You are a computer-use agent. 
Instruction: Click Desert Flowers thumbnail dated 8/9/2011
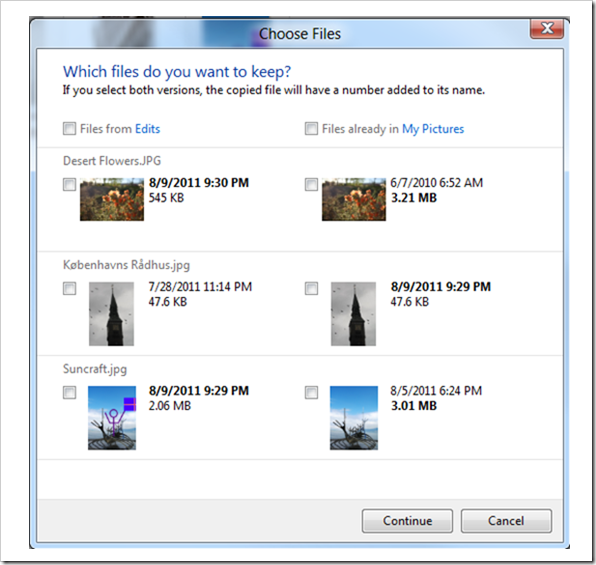click(x=112, y=199)
